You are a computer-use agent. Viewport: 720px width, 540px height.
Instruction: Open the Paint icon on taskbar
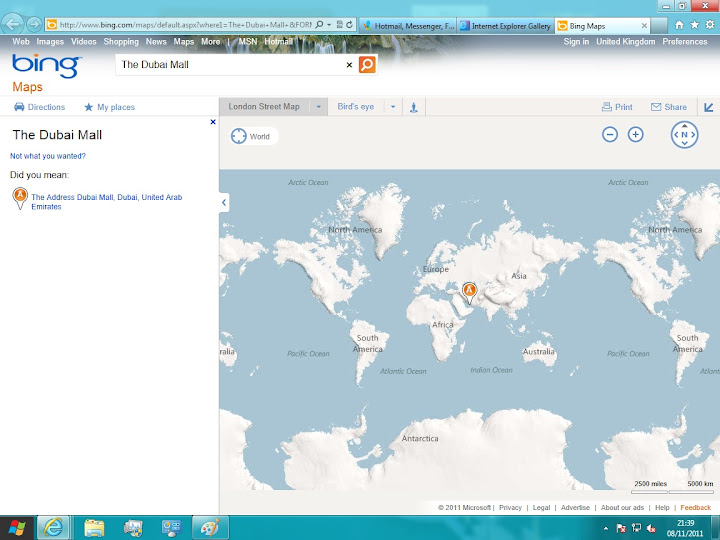[210, 528]
